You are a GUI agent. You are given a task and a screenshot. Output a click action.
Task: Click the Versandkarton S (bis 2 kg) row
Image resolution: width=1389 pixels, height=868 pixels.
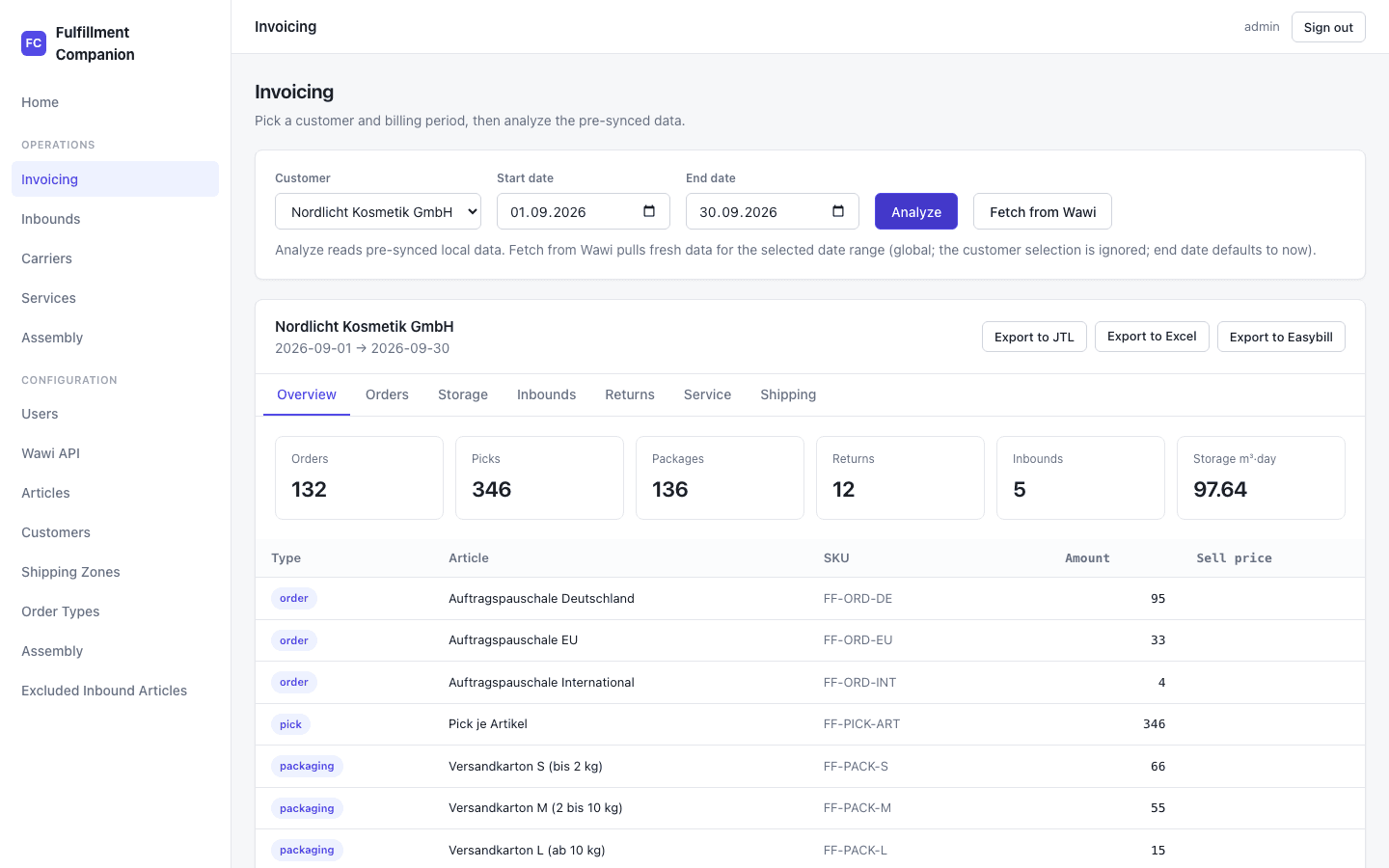[810, 767]
